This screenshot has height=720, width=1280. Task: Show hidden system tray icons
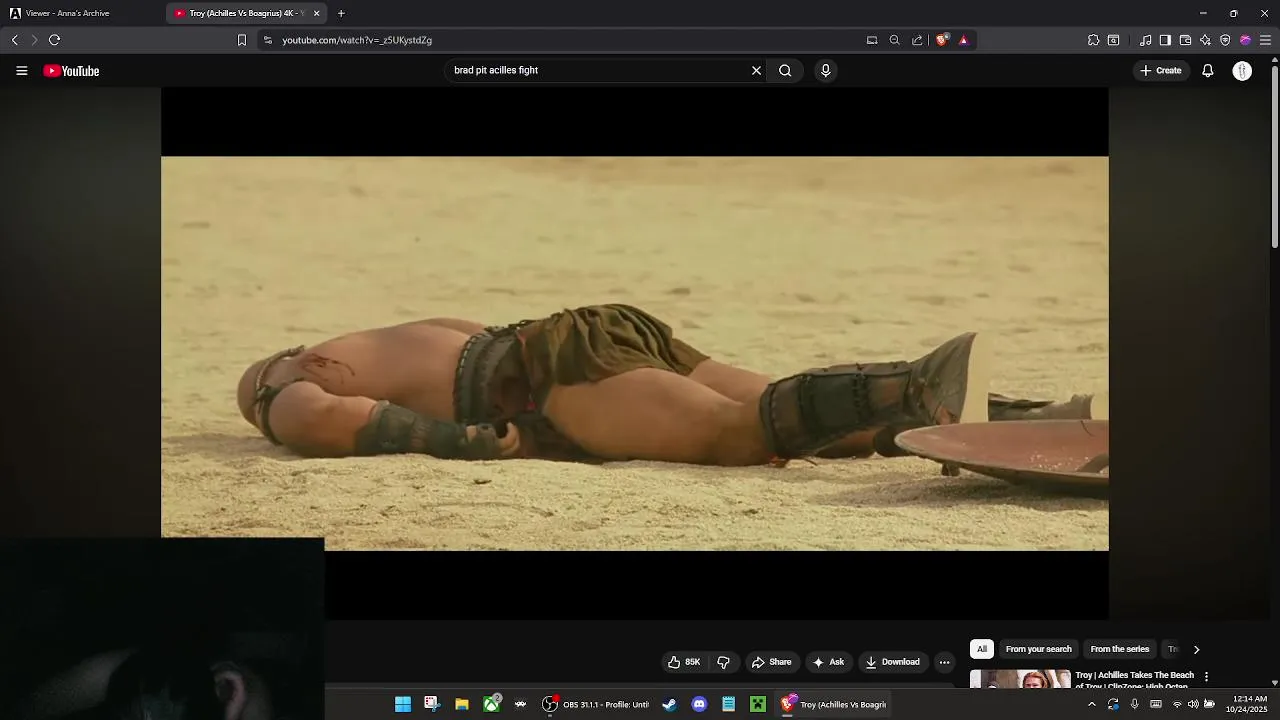tap(1091, 704)
